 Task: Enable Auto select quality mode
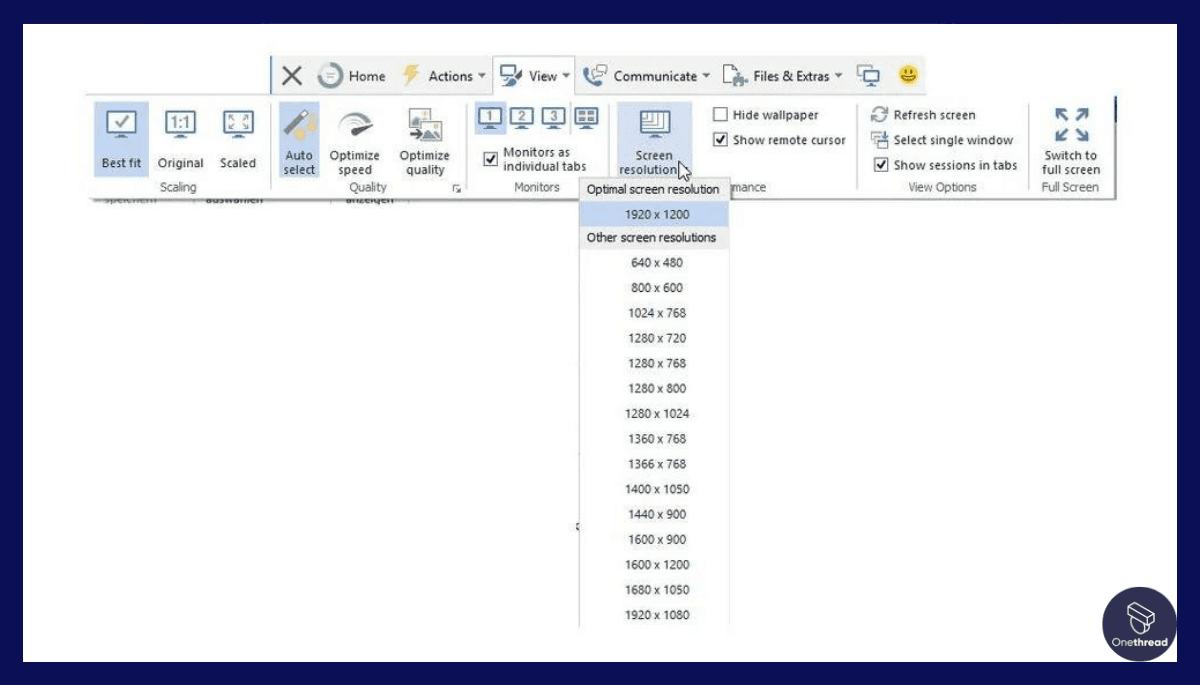pos(298,138)
